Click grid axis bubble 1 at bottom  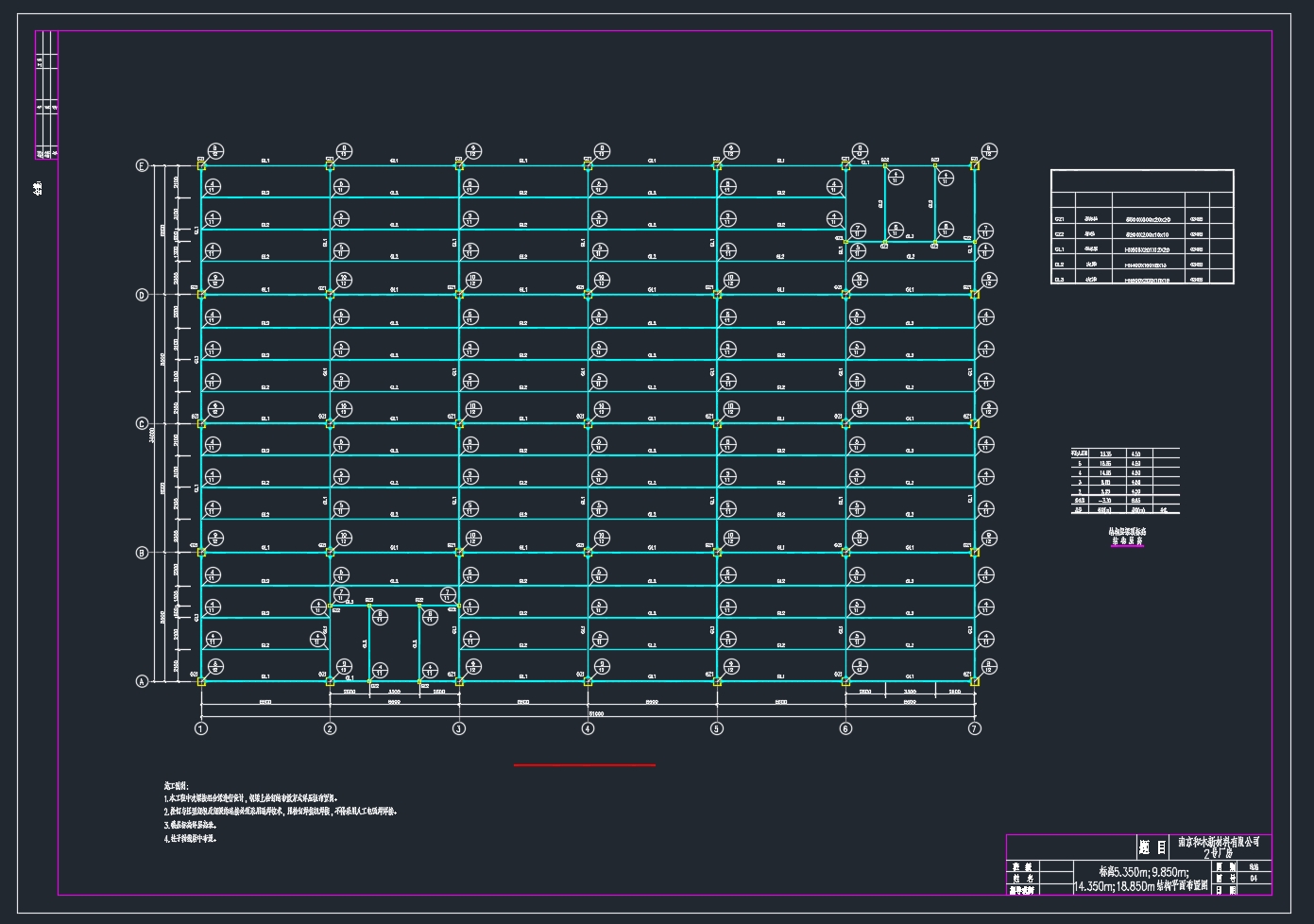(x=201, y=728)
